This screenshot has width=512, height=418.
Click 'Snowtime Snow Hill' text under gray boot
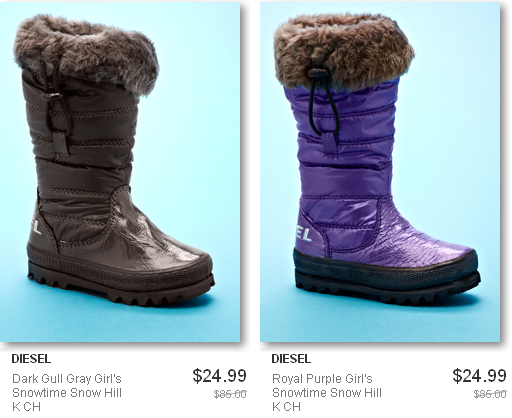[67, 393]
